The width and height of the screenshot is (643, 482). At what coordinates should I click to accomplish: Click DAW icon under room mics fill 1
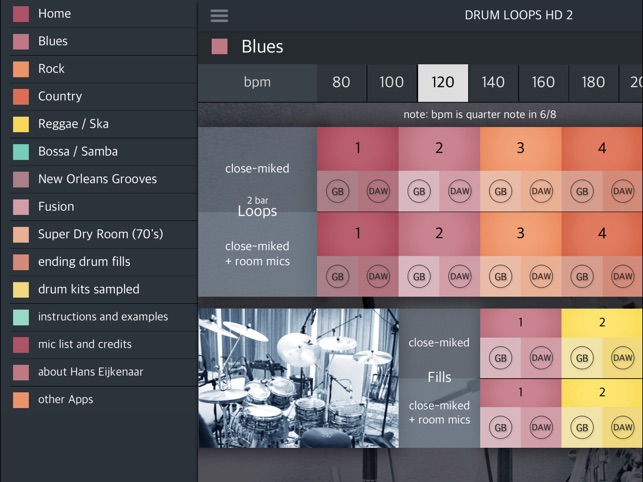(541, 427)
